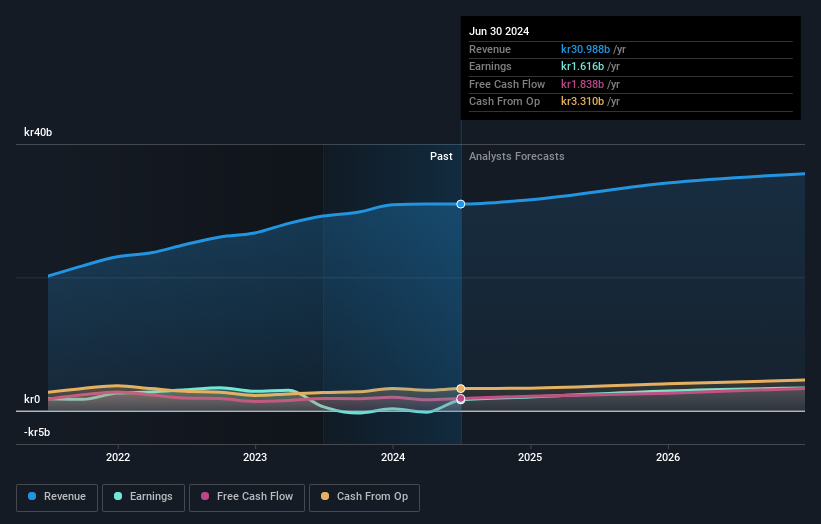The height and width of the screenshot is (524, 821).
Task: Select the 2026 x-axis label
Action: click(668, 457)
